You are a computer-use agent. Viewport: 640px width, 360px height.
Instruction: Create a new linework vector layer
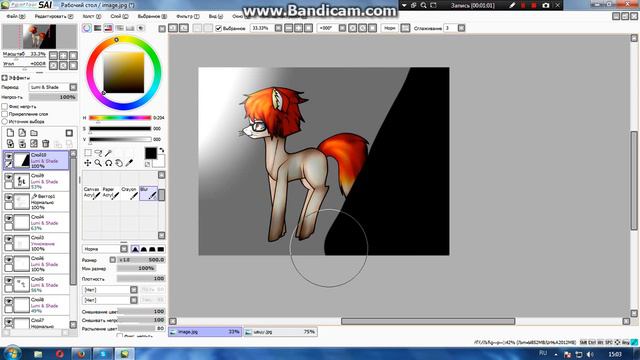[22, 133]
